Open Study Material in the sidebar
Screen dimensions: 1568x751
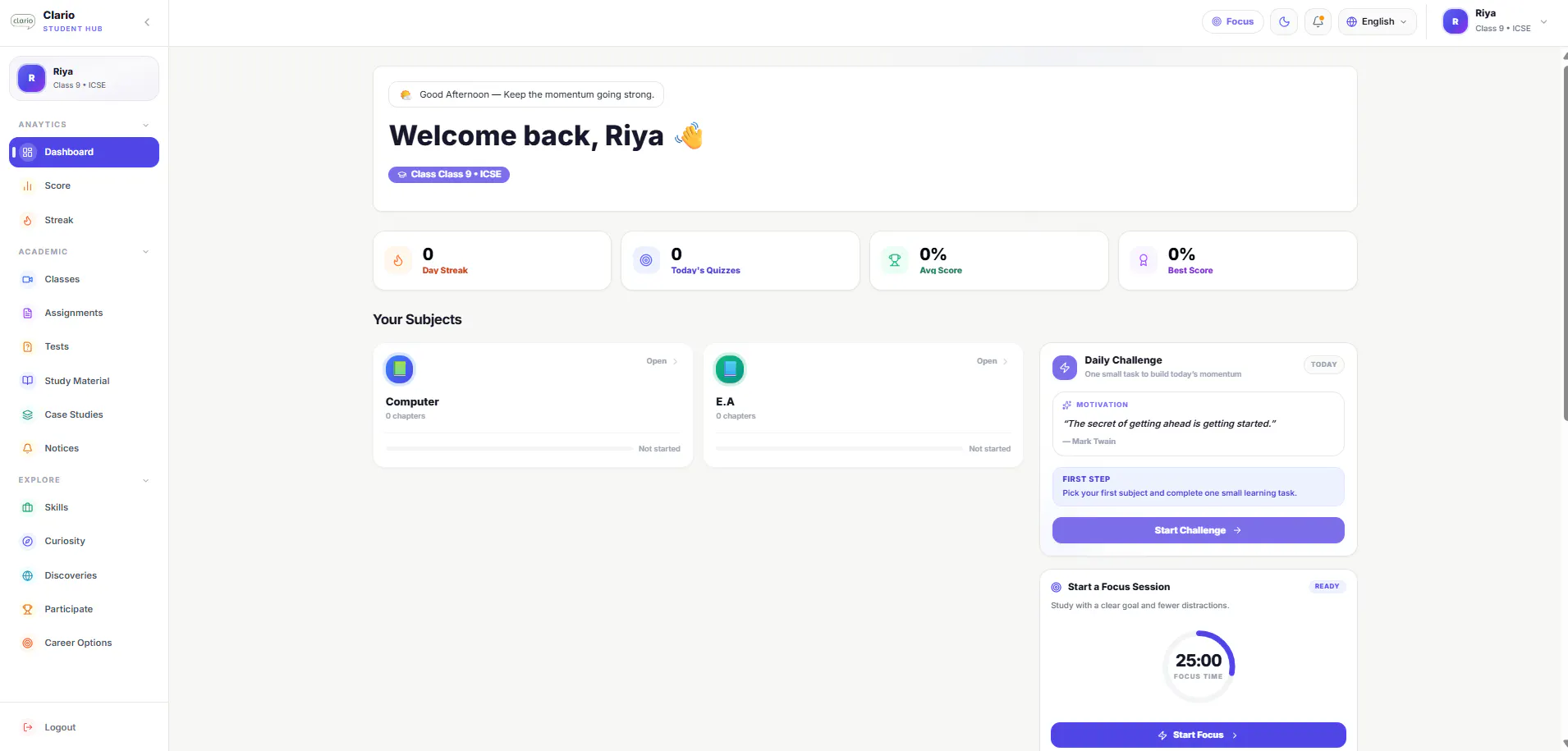84,381
